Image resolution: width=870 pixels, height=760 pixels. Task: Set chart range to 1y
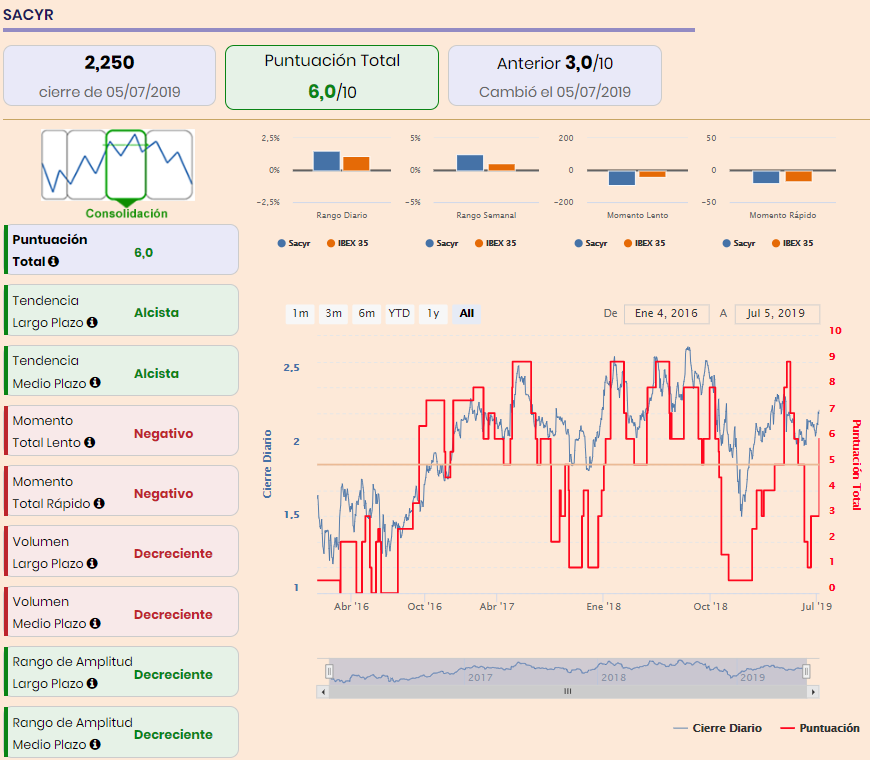point(433,313)
